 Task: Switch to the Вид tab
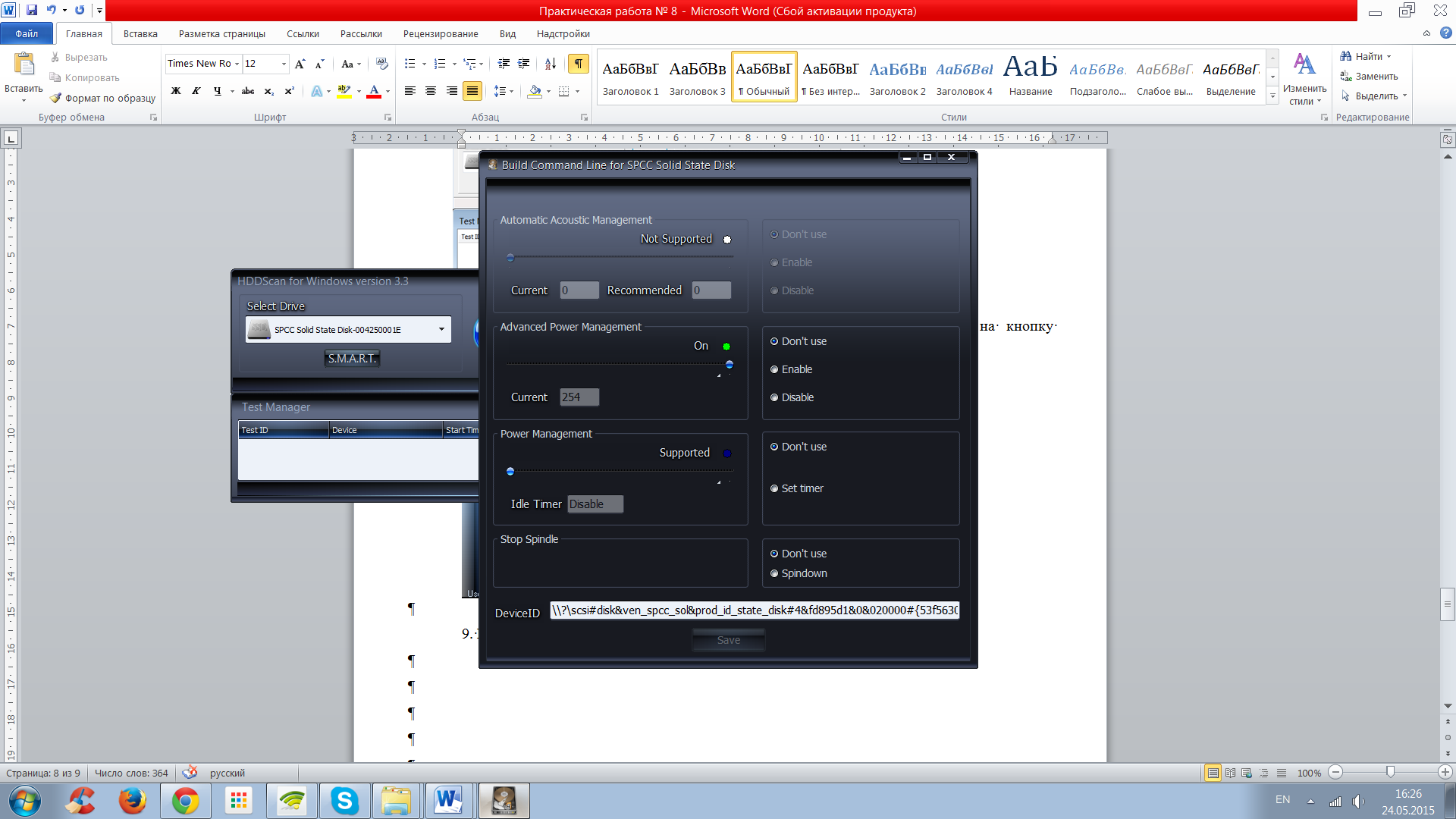coord(507,33)
